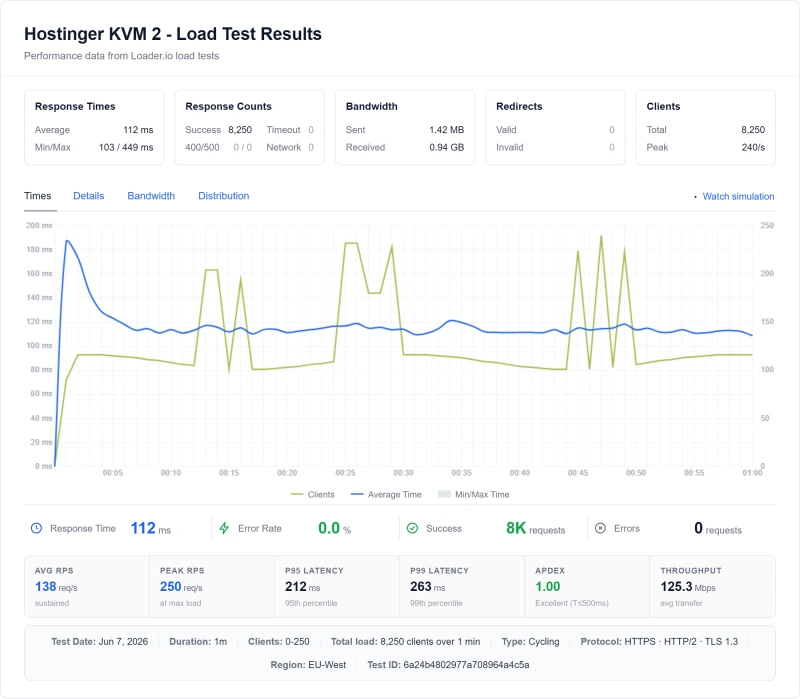Viewport: 800px width, 699px height.
Task: Click the Peak 240/s value
Action: tap(753, 147)
